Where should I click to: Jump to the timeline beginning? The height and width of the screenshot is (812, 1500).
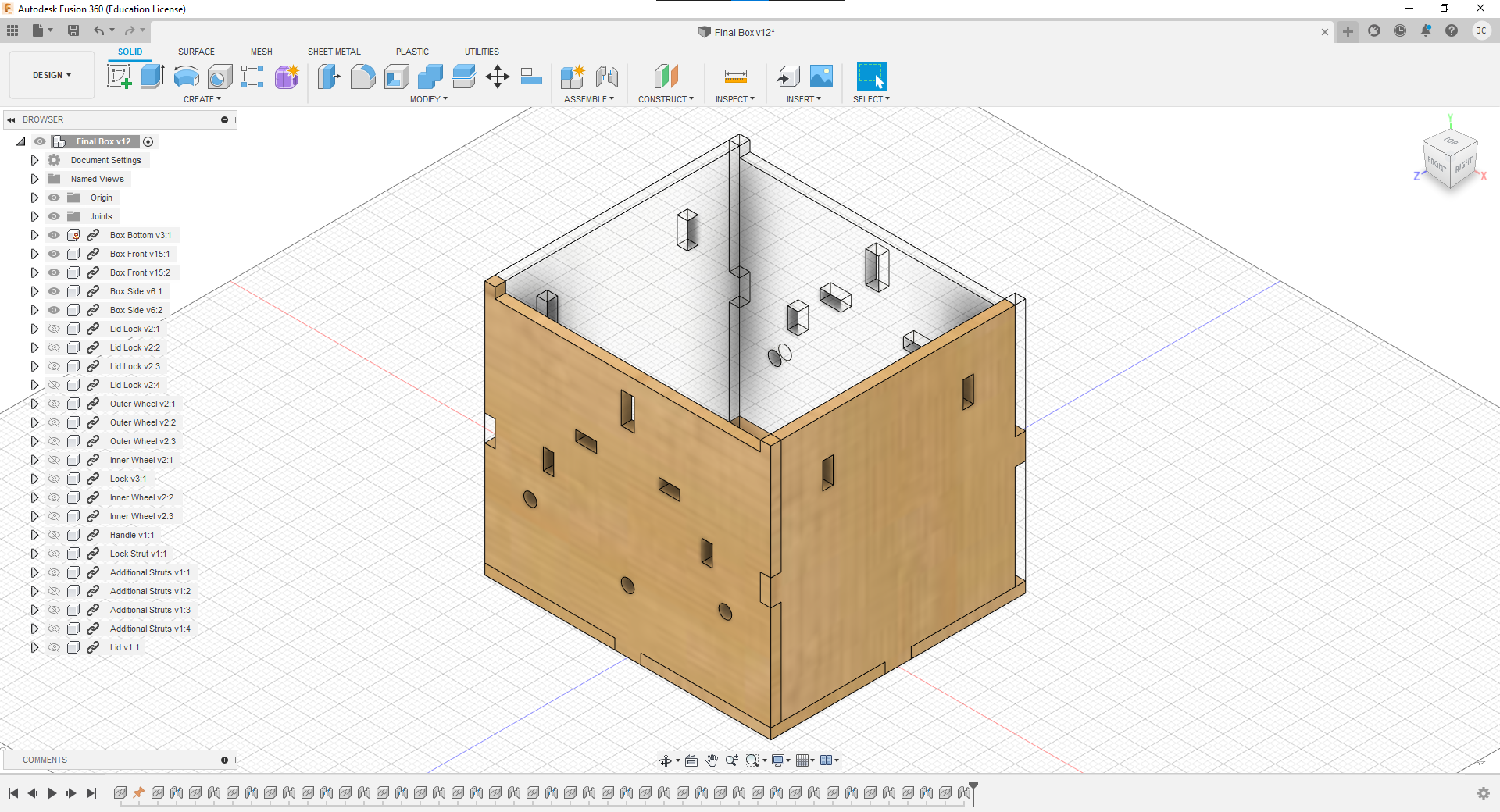tap(13, 793)
